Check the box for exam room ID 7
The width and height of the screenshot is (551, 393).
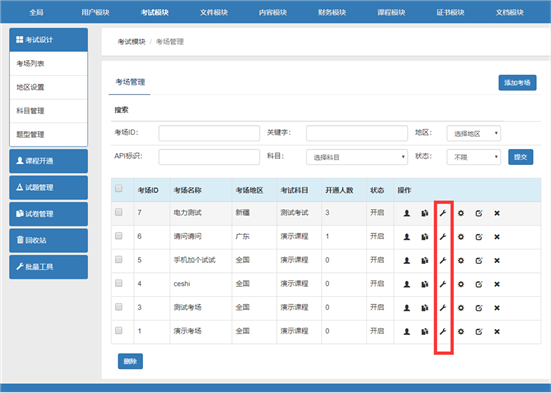[x=119, y=212]
